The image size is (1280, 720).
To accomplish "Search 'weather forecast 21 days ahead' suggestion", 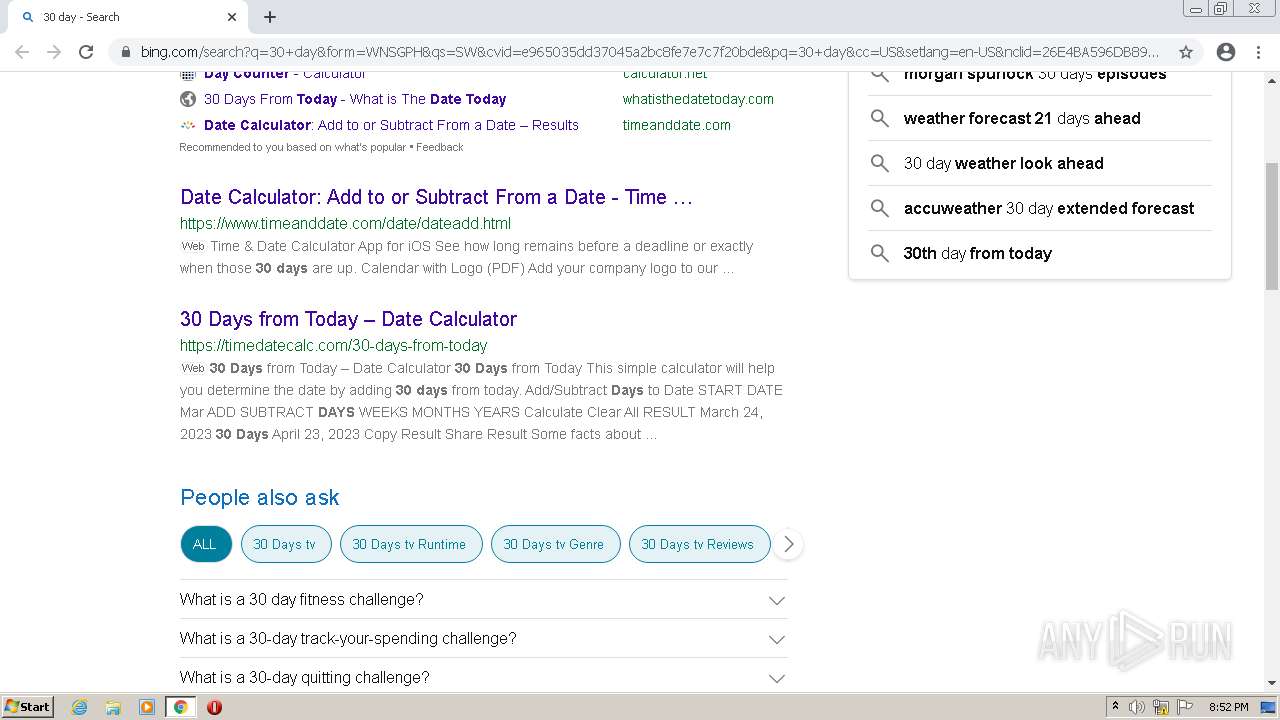I will pos(1022,118).
